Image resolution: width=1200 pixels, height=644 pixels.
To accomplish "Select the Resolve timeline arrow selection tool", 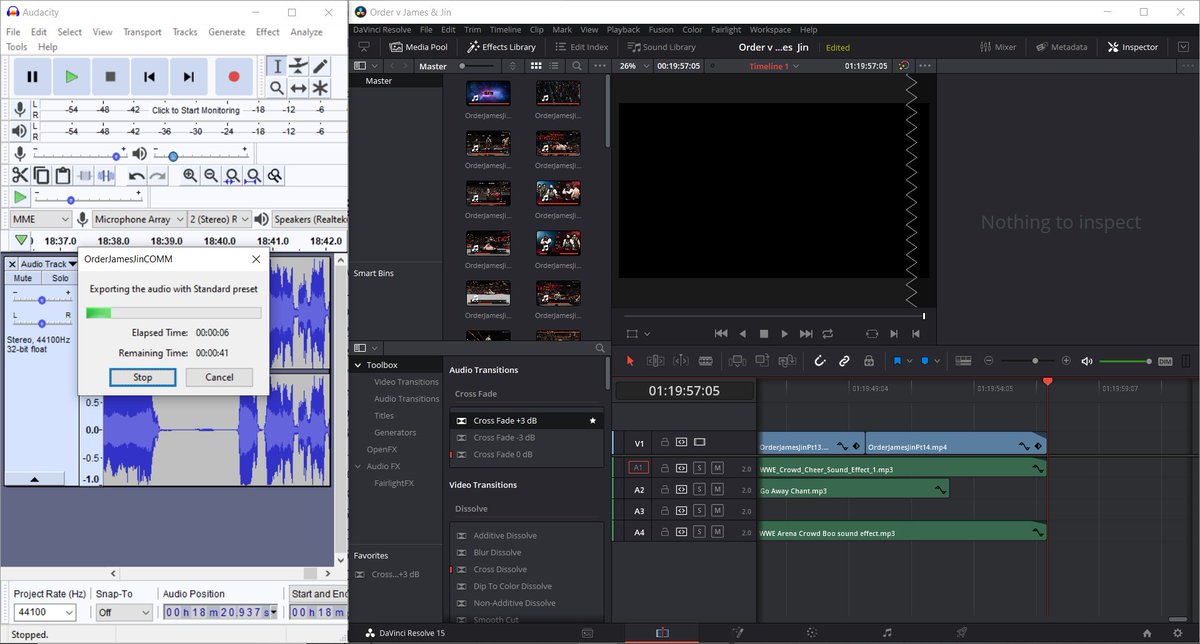I will pos(630,361).
